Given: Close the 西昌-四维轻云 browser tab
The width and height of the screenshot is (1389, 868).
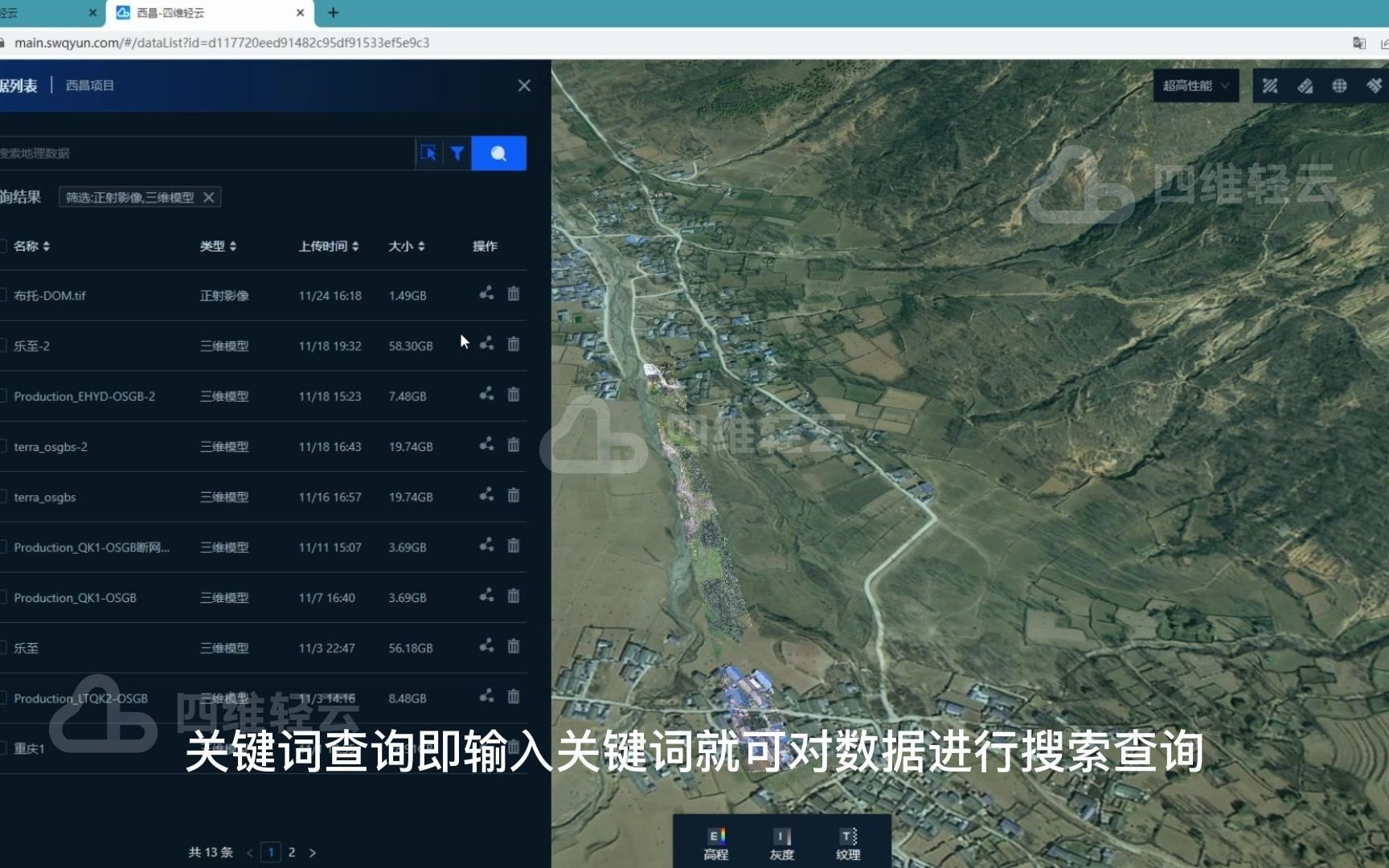Looking at the screenshot, I should click(300, 13).
